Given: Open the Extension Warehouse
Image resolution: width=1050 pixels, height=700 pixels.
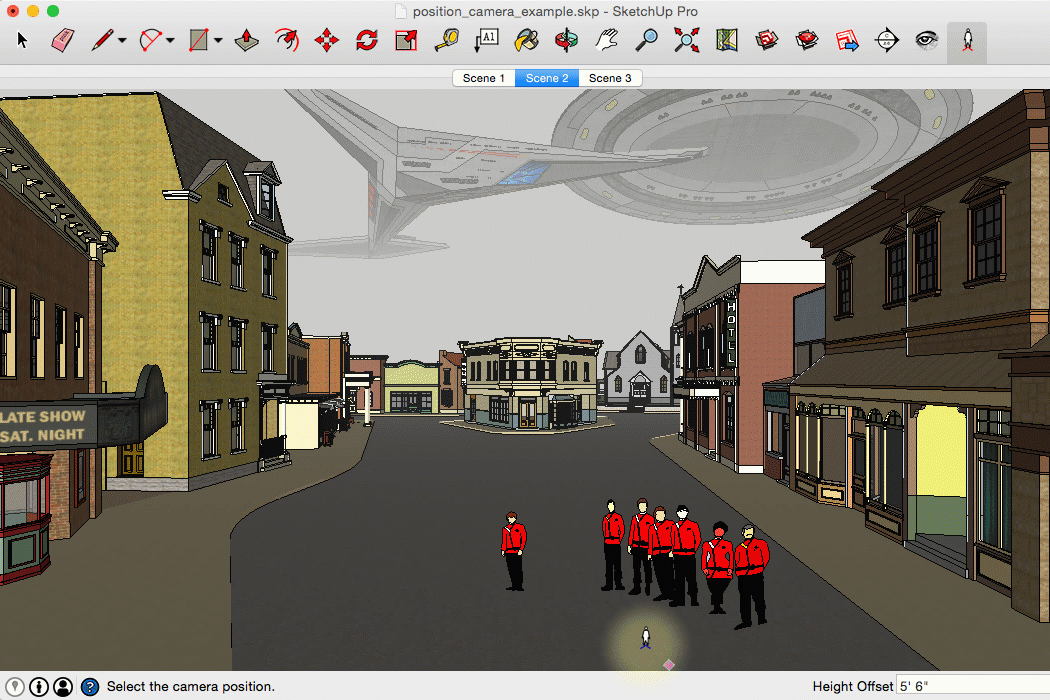Looking at the screenshot, I should pyautogui.click(x=806, y=40).
